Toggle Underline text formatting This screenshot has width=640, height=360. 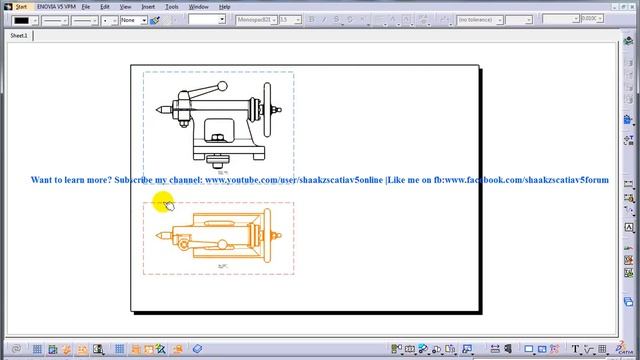337,20
